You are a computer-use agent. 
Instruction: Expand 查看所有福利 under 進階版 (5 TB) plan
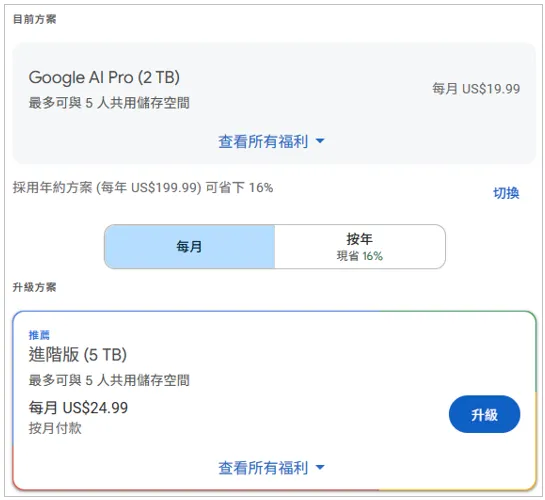coord(271,468)
